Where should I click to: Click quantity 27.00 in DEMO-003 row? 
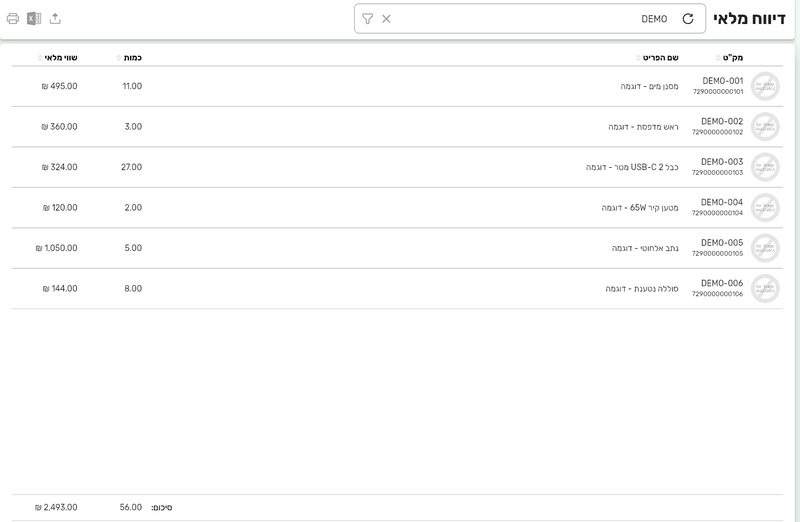click(x=131, y=167)
